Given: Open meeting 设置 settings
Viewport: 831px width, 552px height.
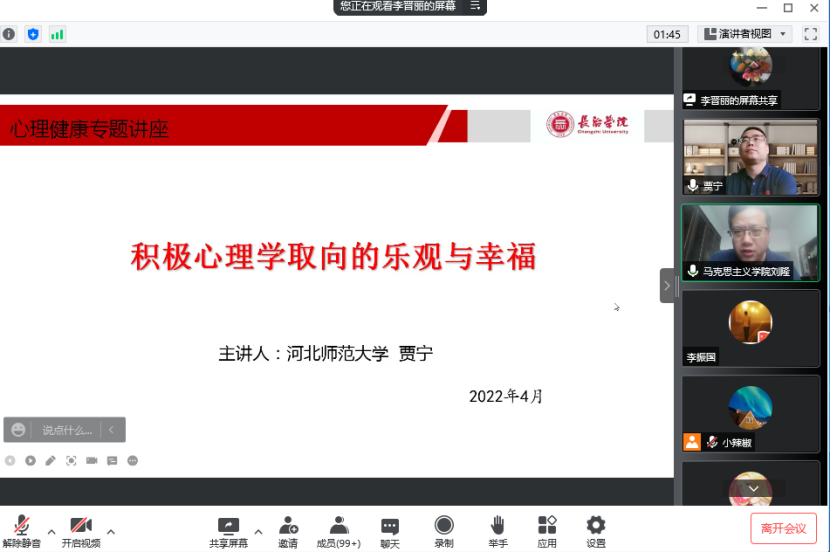Looking at the screenshot, I should point(596,531).
